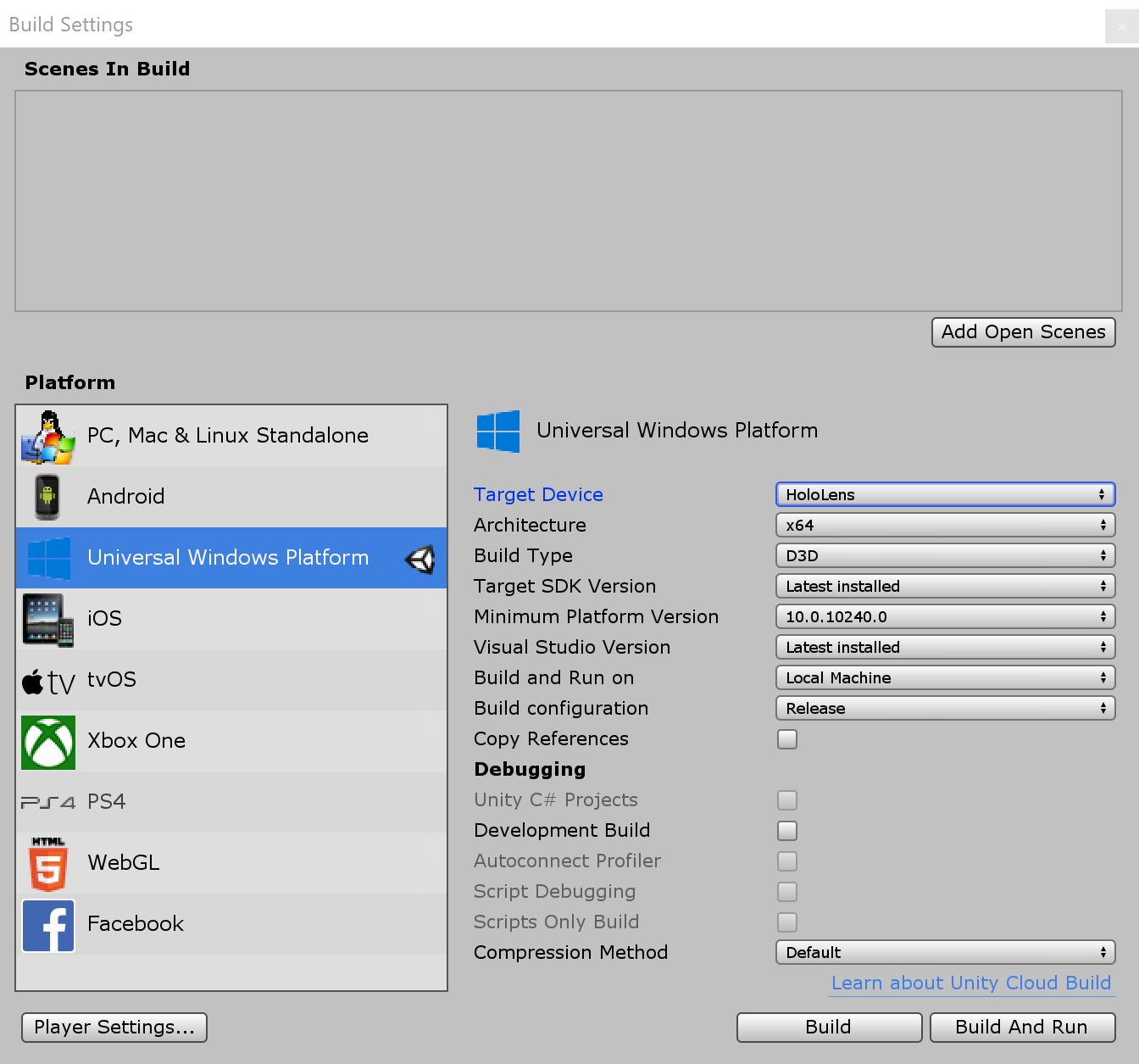Click the iOS devices icon
This screenshot has height=1064, width=1139.
[x=48, y=620]
